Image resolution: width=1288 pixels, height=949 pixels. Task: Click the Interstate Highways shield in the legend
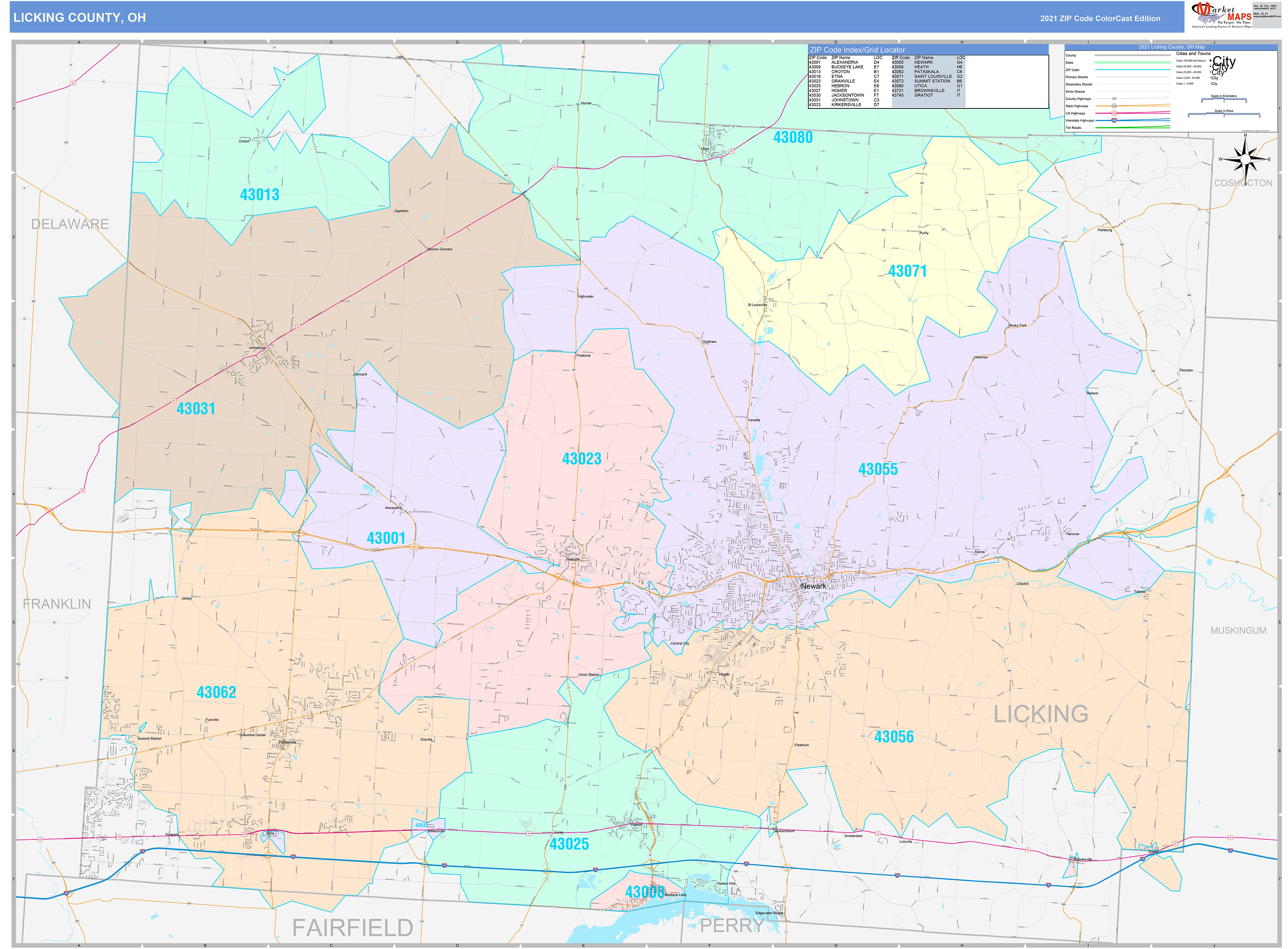tap(1113, 121)
